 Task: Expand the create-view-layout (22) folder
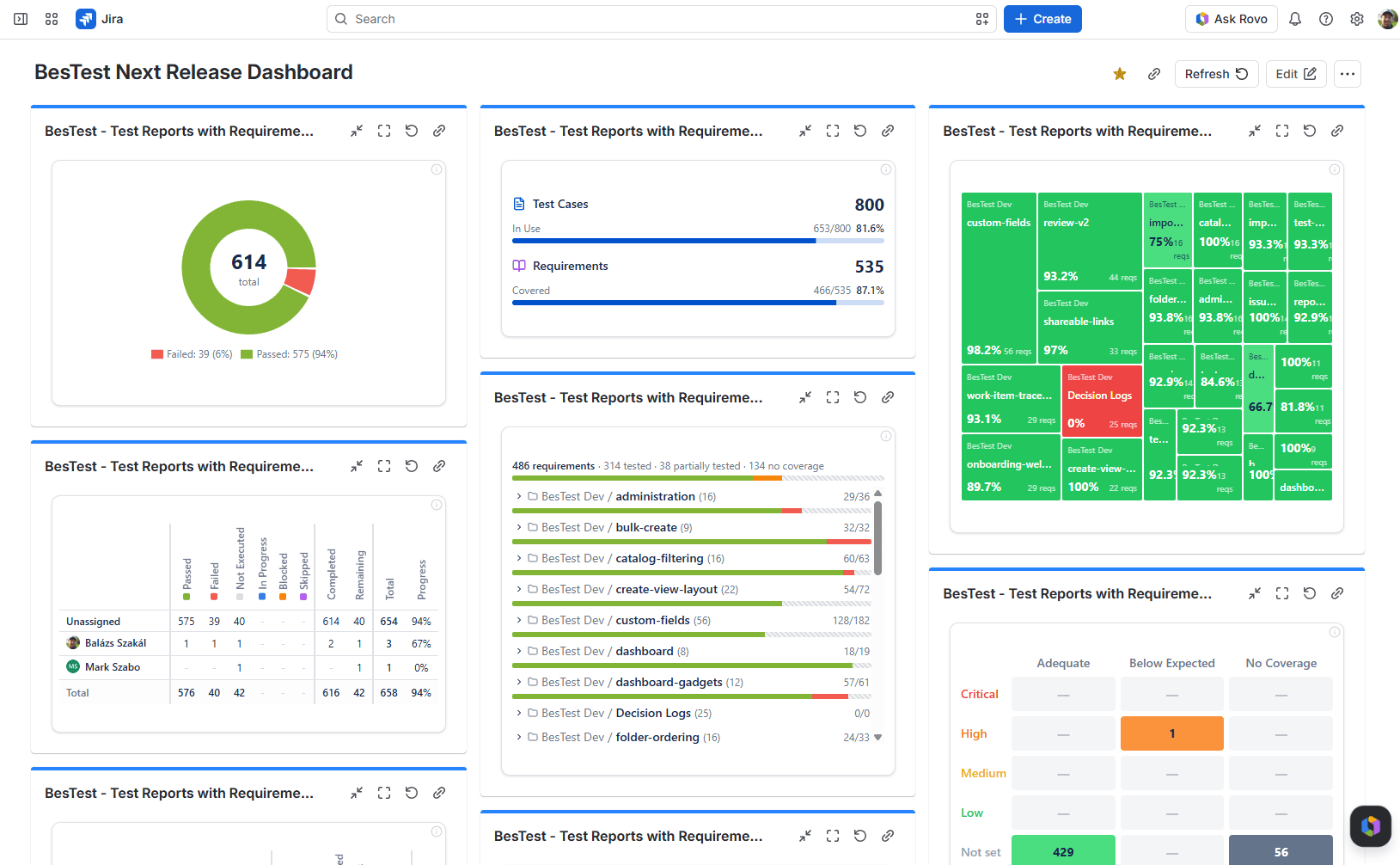coord(519,589)
